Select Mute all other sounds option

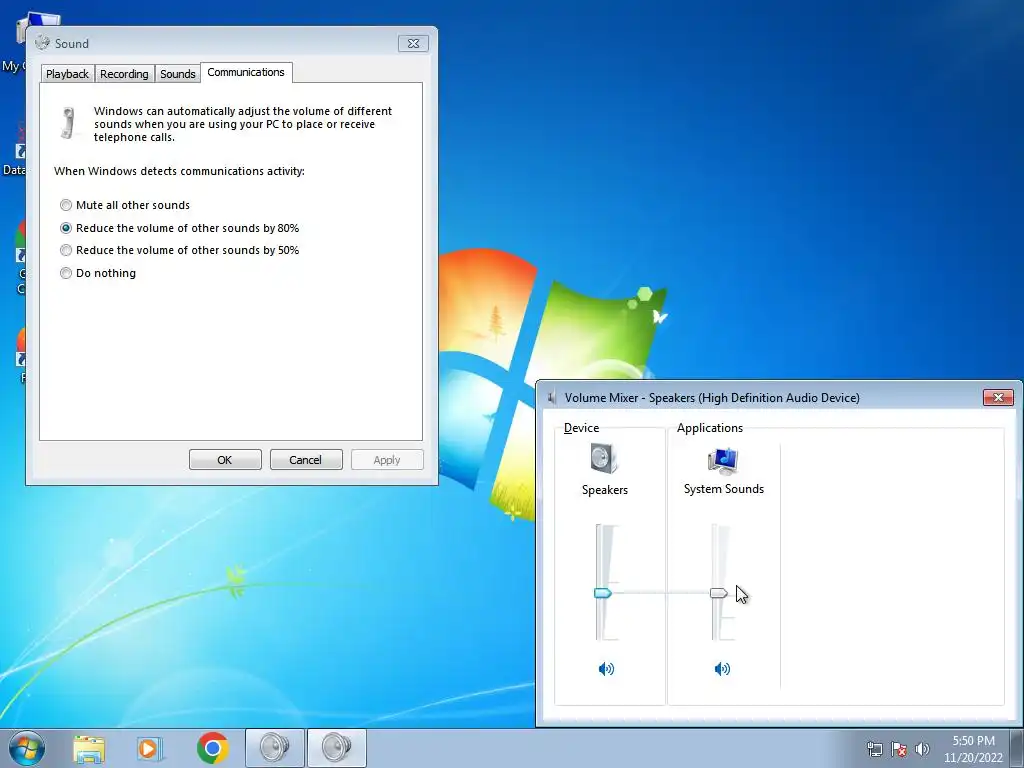click(x=125, y=205)
